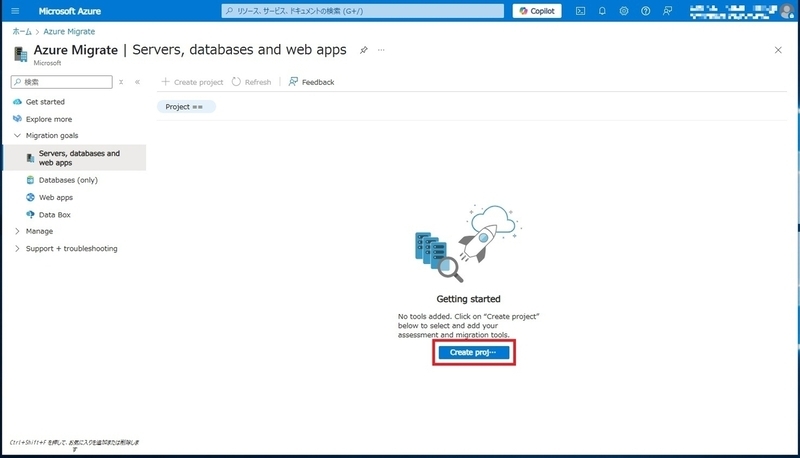
Task: Close the Azure Migrate blade
Action: pyautogui.click(x=778, y=50)
